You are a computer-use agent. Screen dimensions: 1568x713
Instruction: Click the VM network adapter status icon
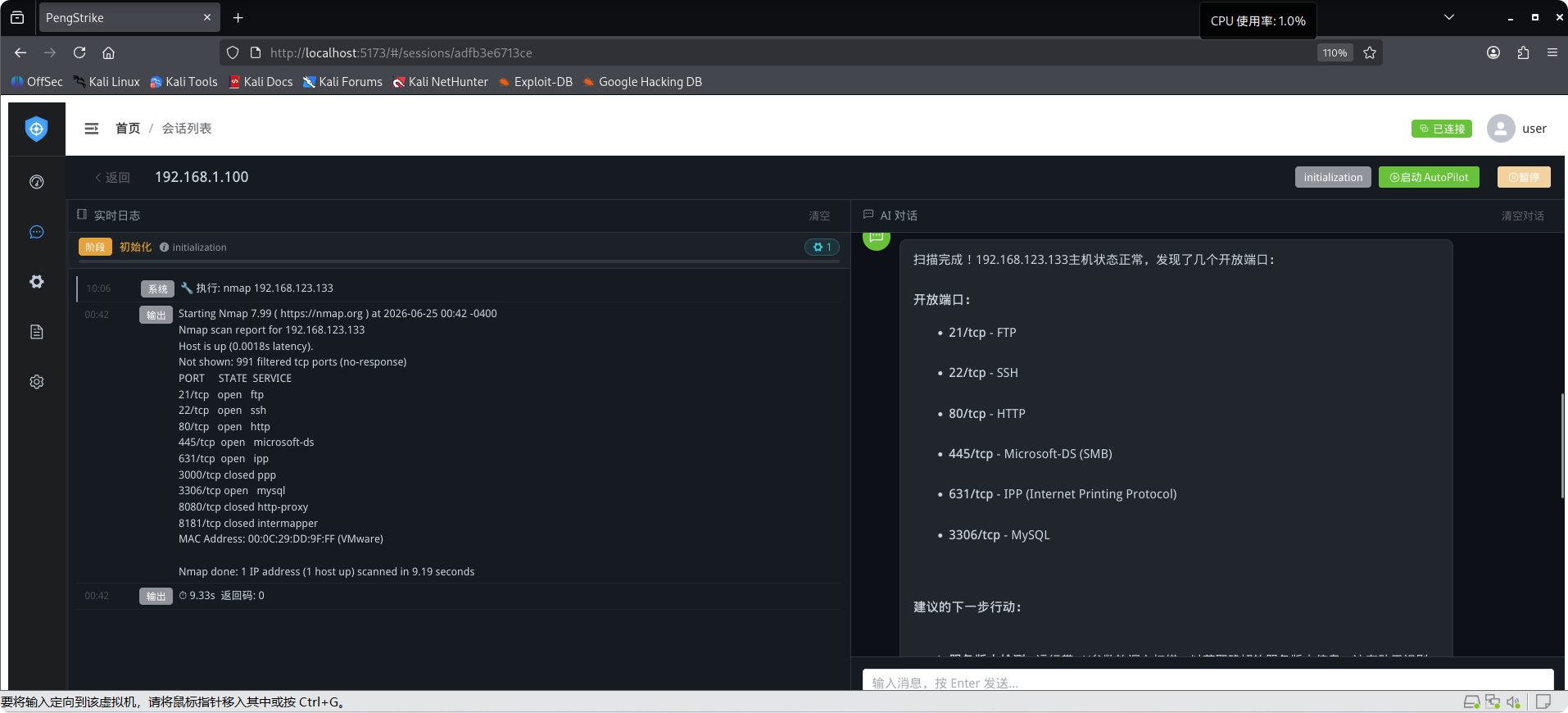tap(1493, 702)
